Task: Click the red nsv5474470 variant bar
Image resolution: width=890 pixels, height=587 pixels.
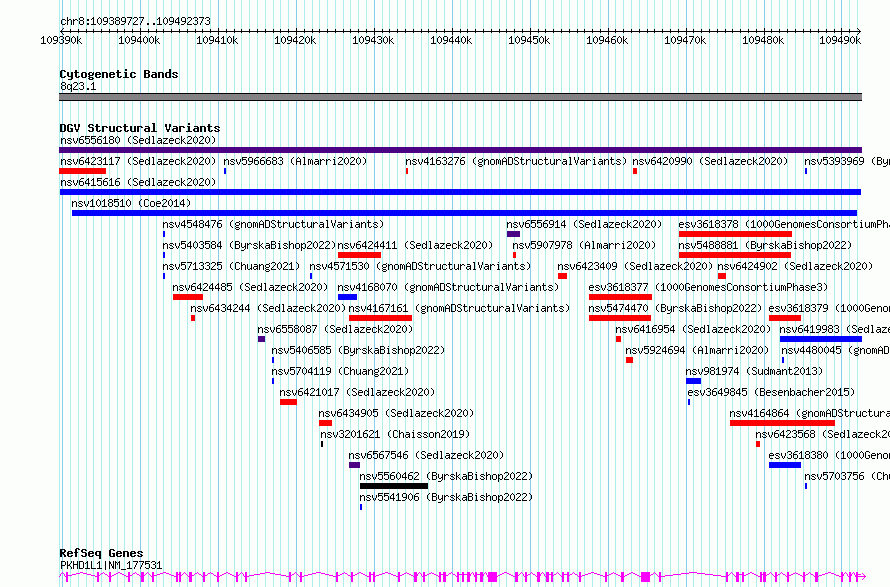Action: coord(620,318)
